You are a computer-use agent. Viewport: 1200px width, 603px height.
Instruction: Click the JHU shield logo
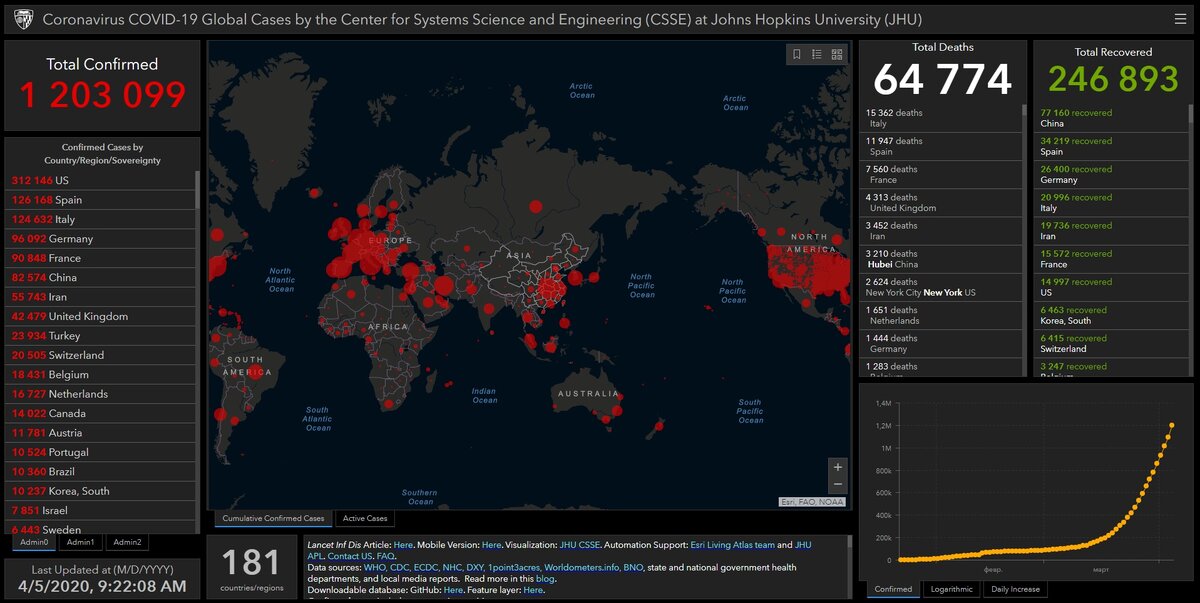[24, 19]
